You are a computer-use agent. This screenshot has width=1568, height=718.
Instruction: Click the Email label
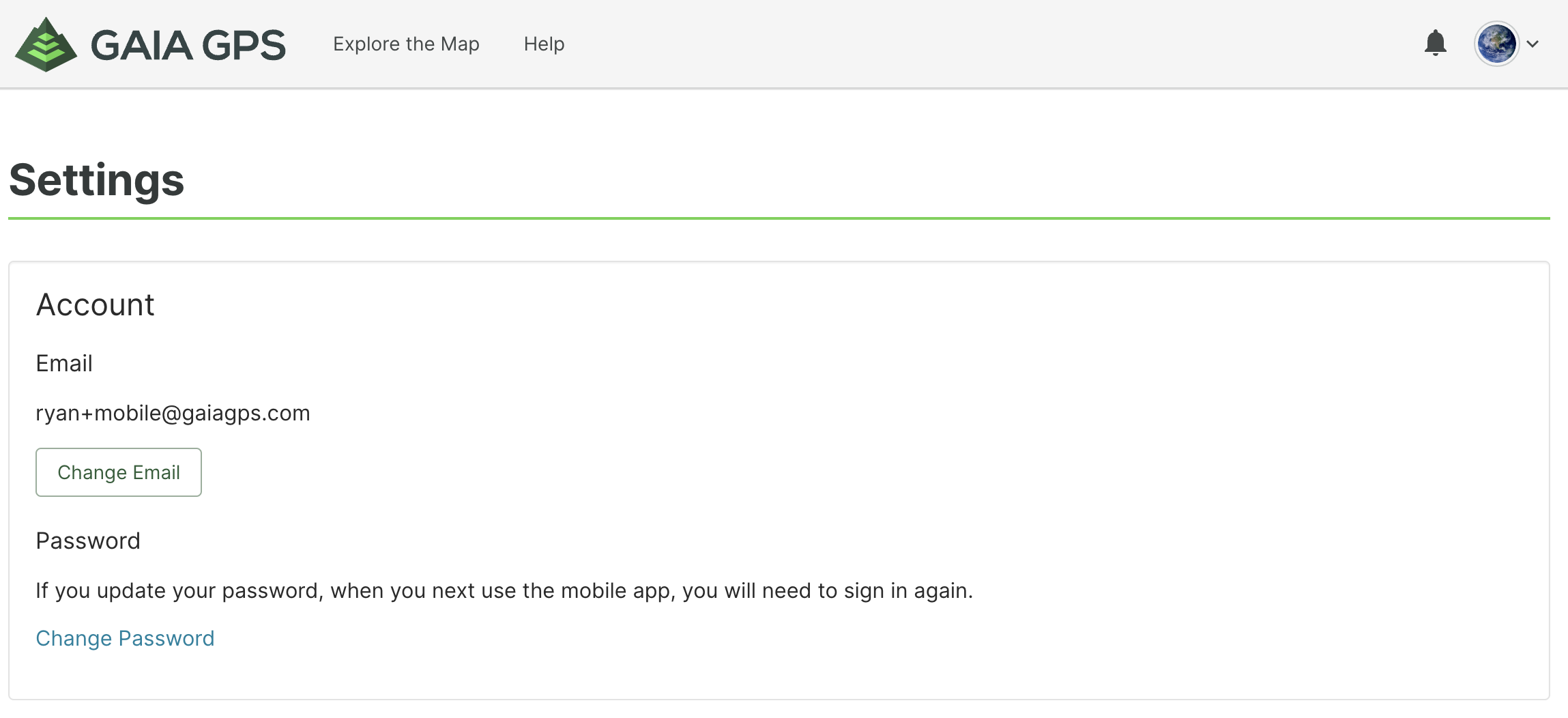(63, 363)
